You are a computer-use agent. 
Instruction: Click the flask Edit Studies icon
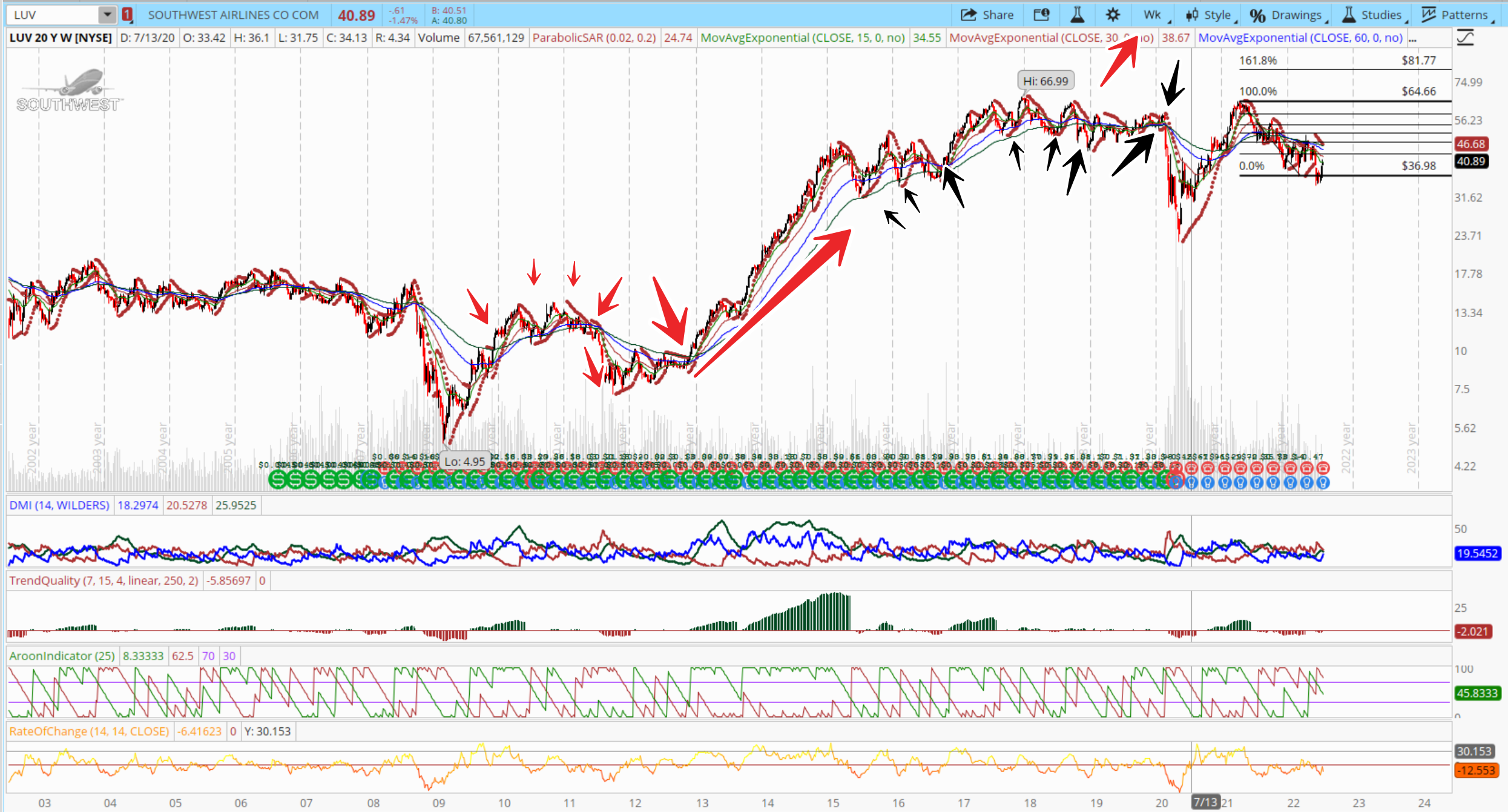point(1077,15)
